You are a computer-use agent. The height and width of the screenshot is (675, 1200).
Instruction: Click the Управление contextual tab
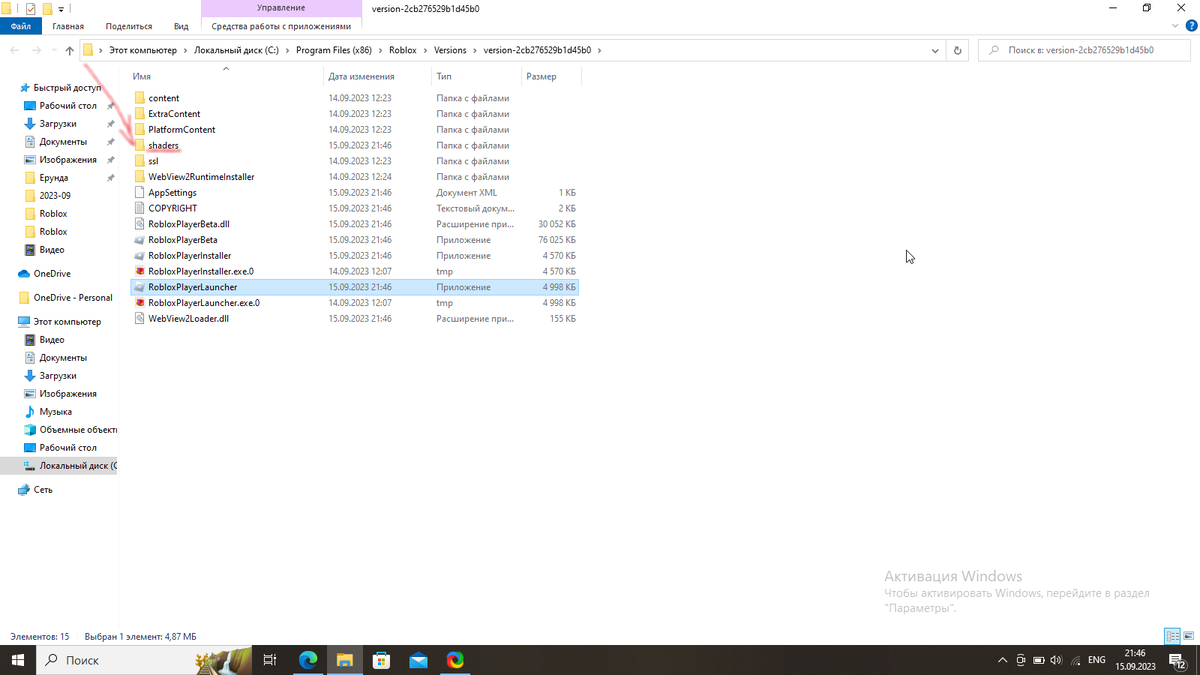(281, 8)
